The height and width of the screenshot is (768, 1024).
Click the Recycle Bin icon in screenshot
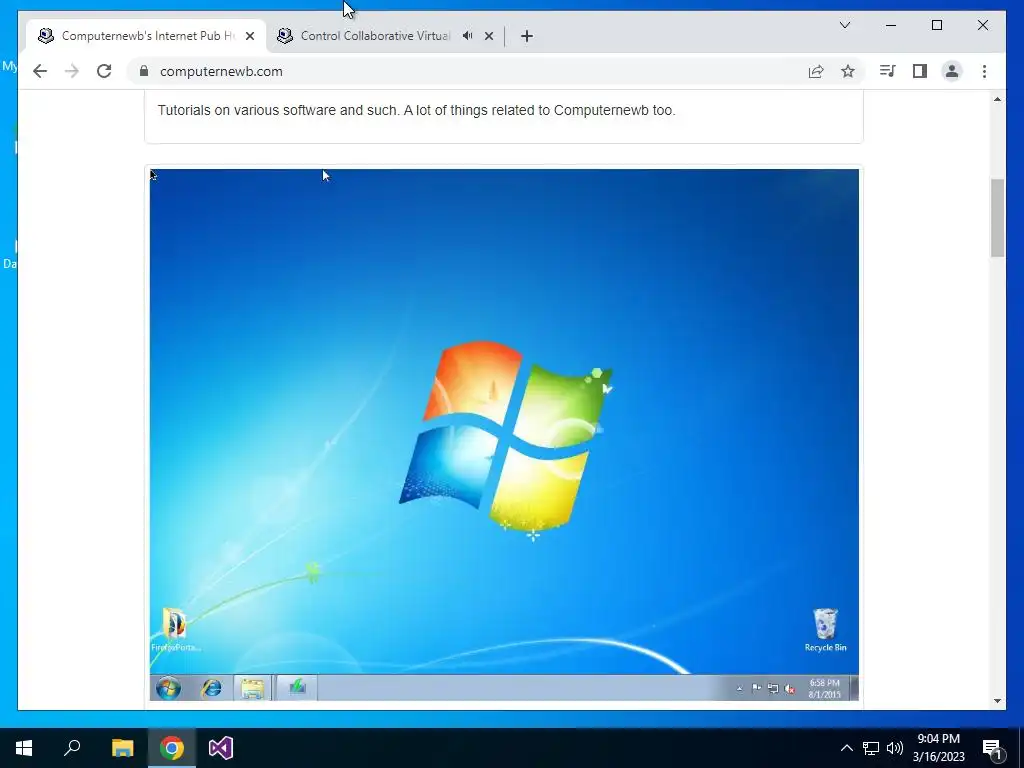point(825,630)
